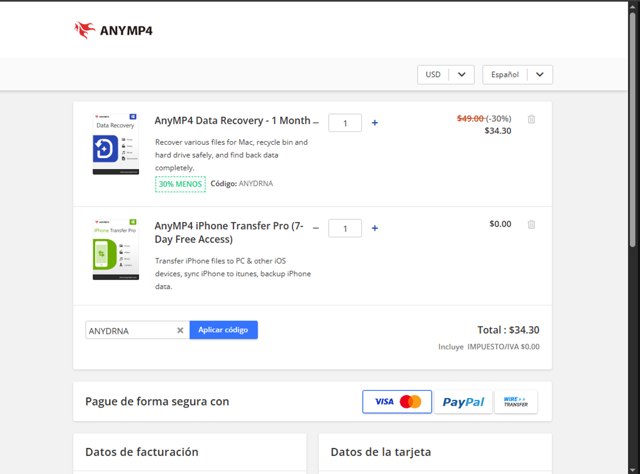
Task: Click the Data Recovery product thumbnail
Action: [x=116, y=144]
